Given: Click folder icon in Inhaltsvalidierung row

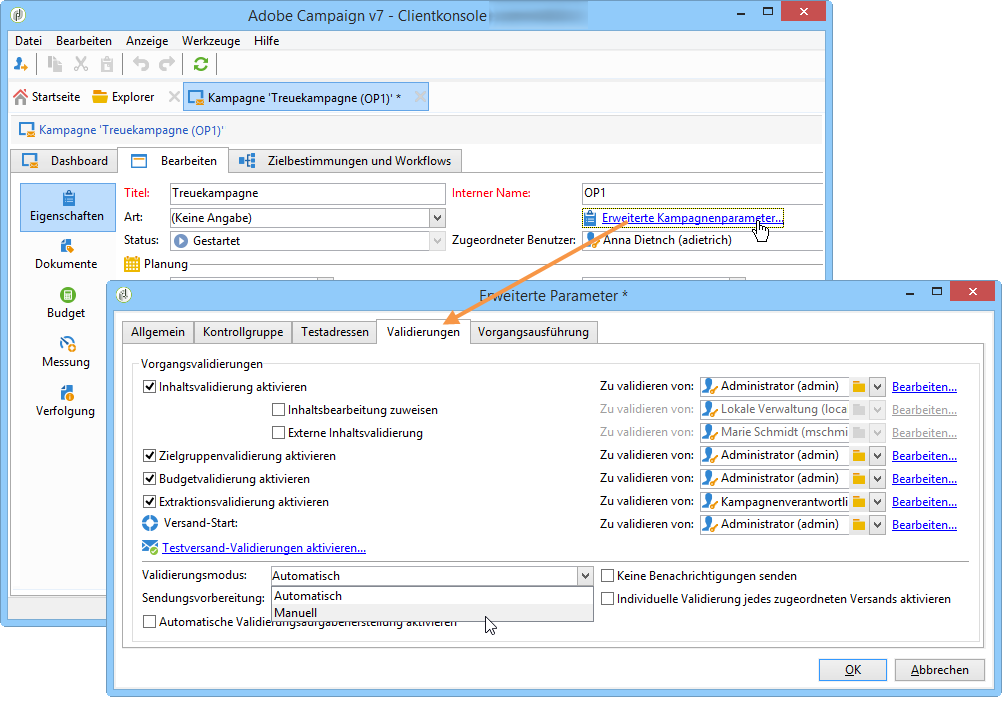Looking at the screenshot, I should coord(859,387).
